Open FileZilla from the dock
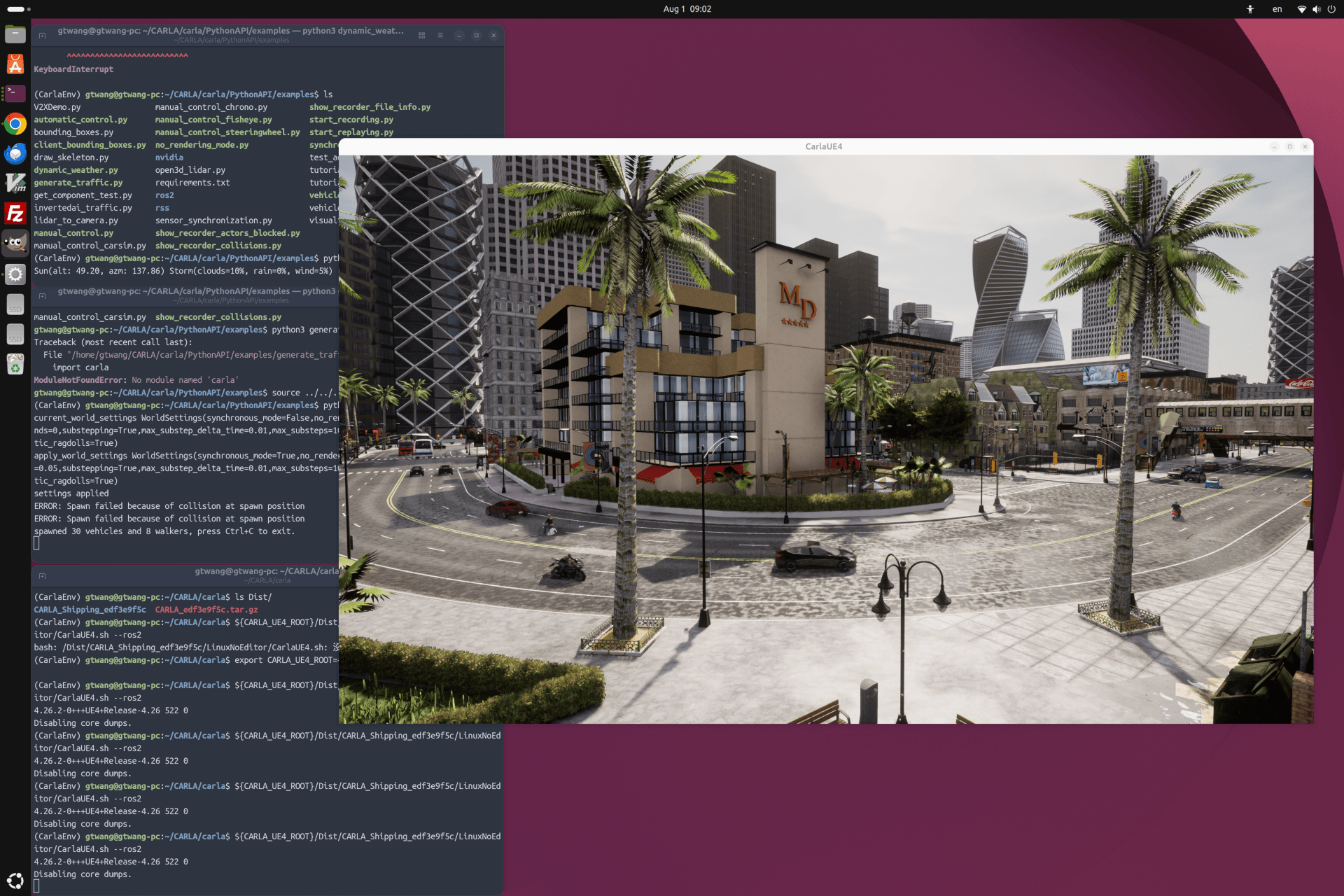 (15, 213)
